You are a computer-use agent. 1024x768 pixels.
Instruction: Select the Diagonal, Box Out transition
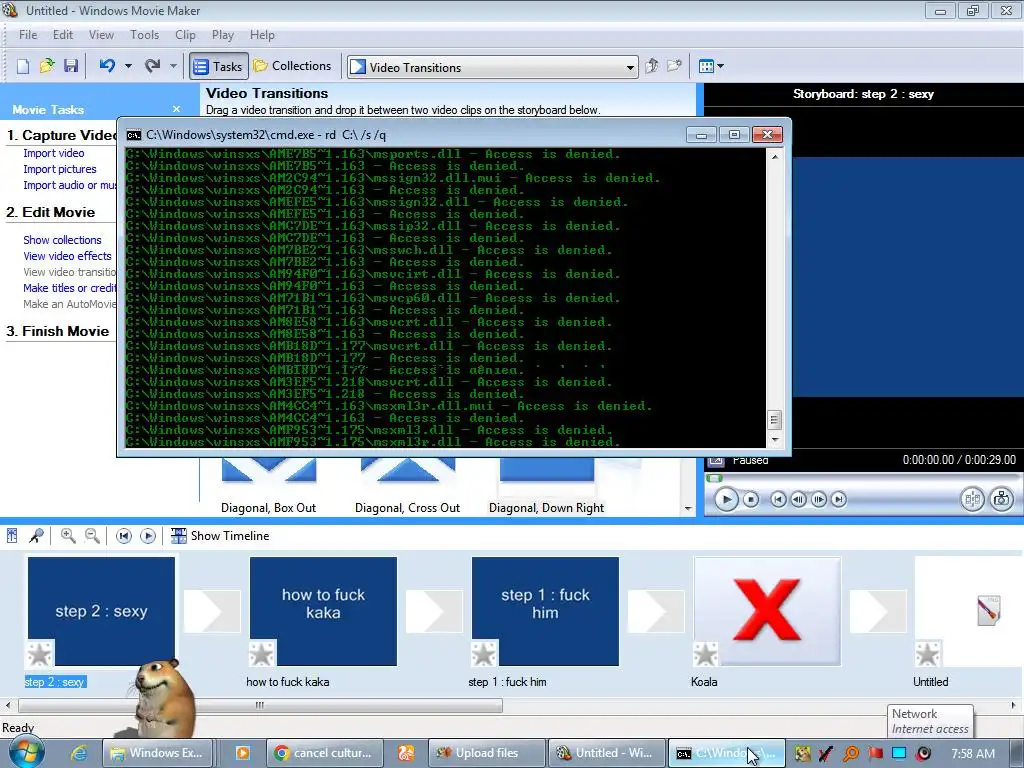268,487
